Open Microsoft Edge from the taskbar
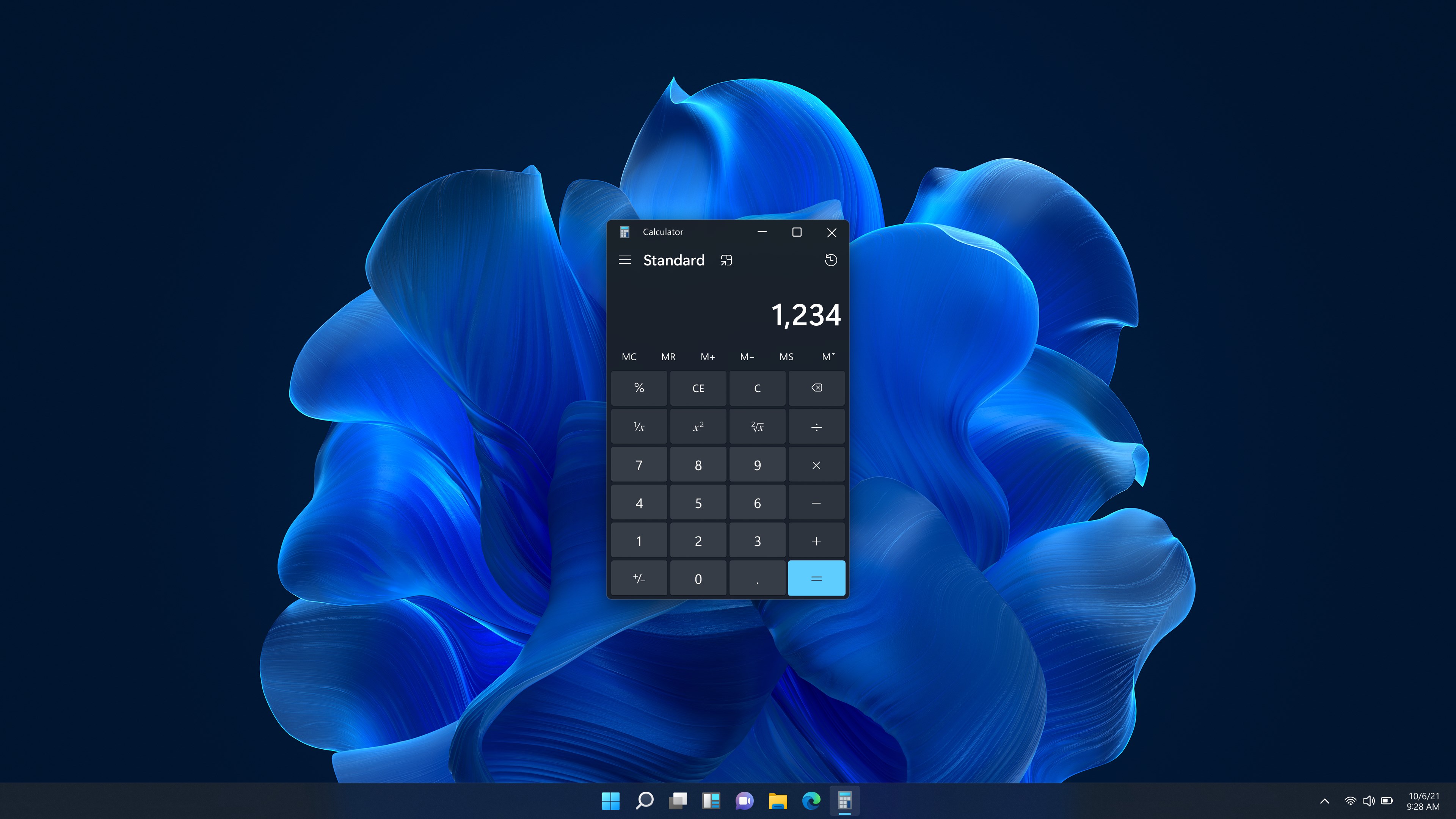 811,801
